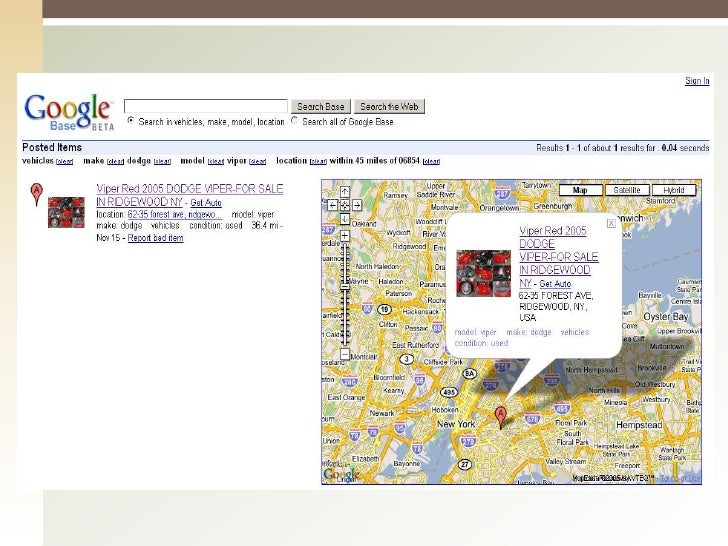Click the red marker A in result list

pyautogui.click(x=37, y=195)
